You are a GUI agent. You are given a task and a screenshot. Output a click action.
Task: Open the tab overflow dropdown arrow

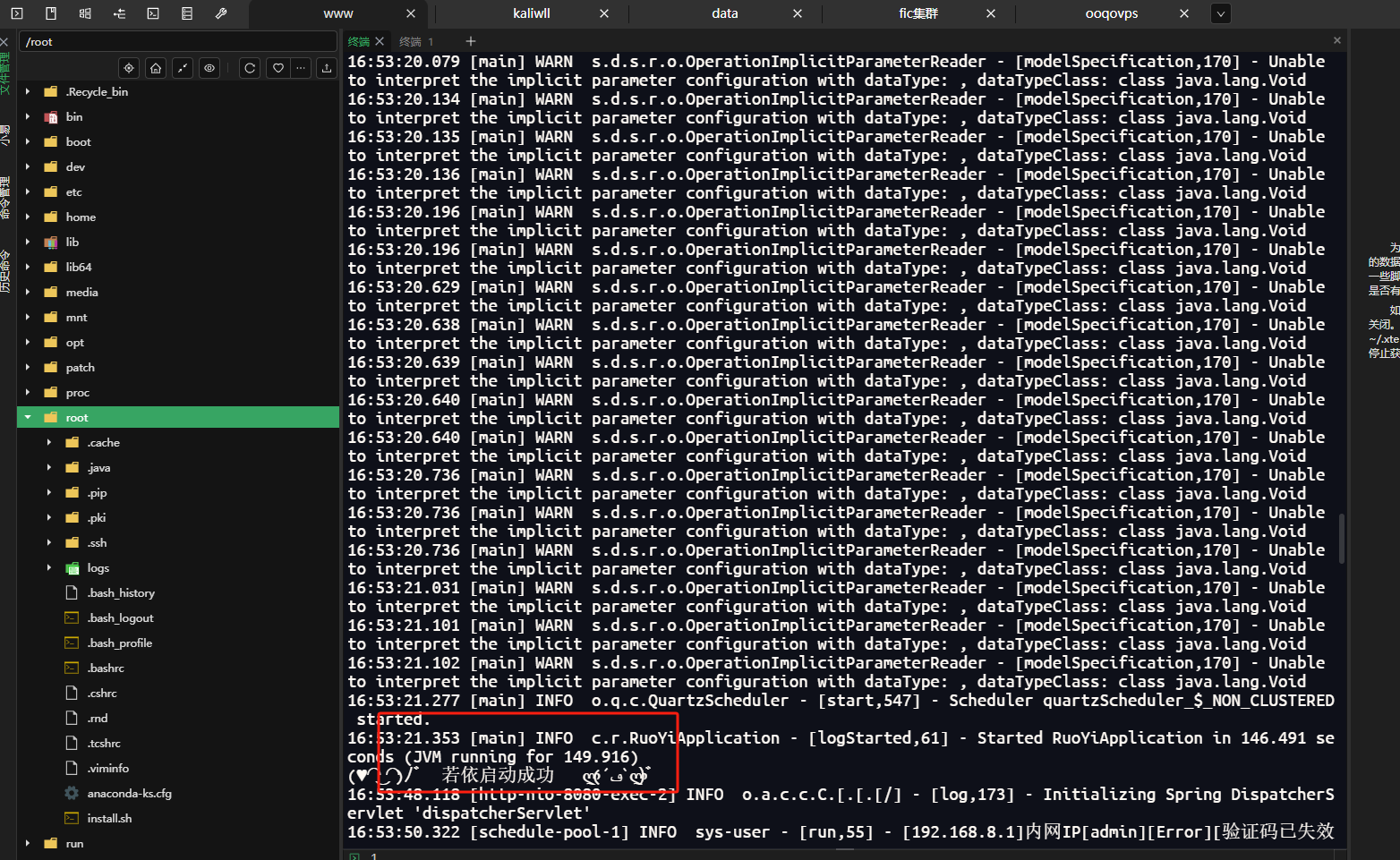(1220, 13)
